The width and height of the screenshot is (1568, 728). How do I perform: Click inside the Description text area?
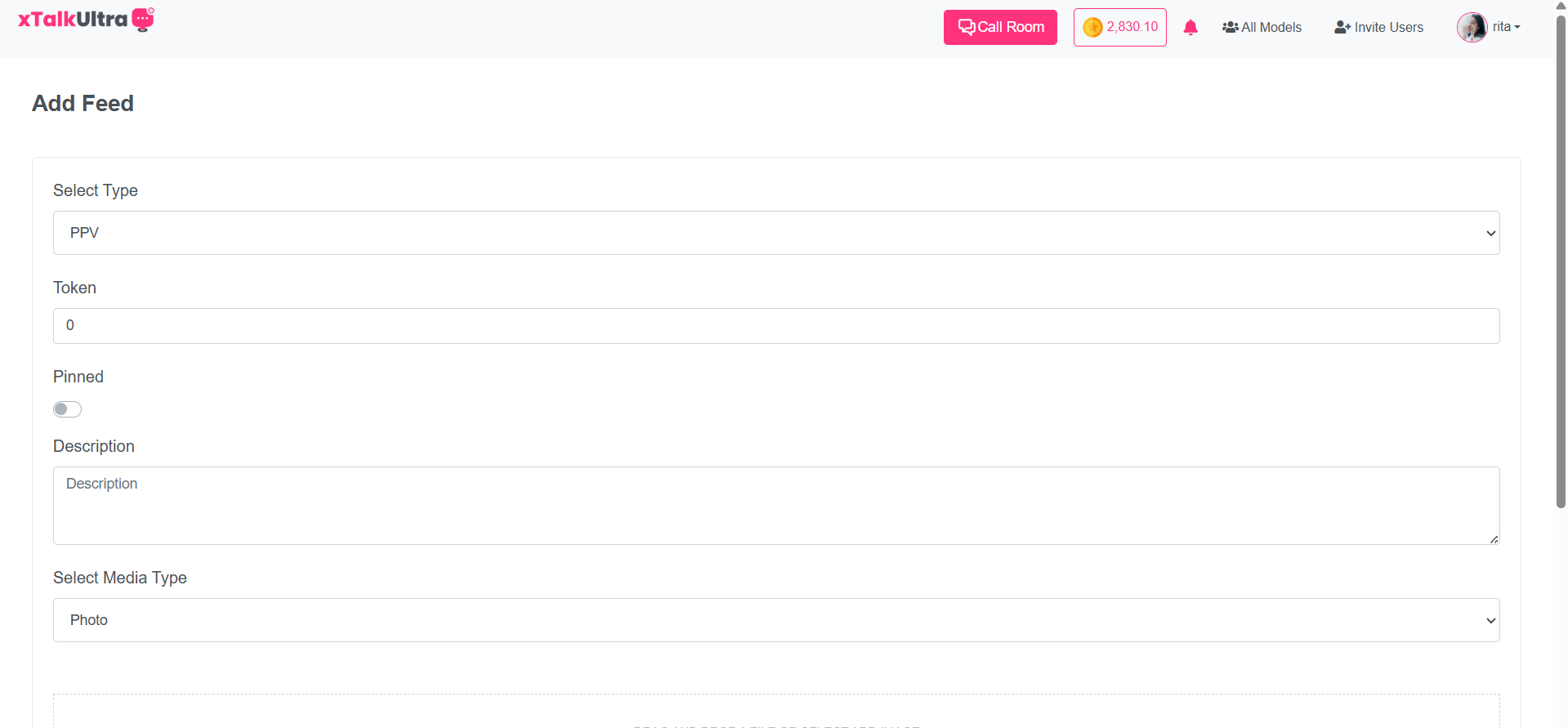pyautogui.click(x=775, y=505)
